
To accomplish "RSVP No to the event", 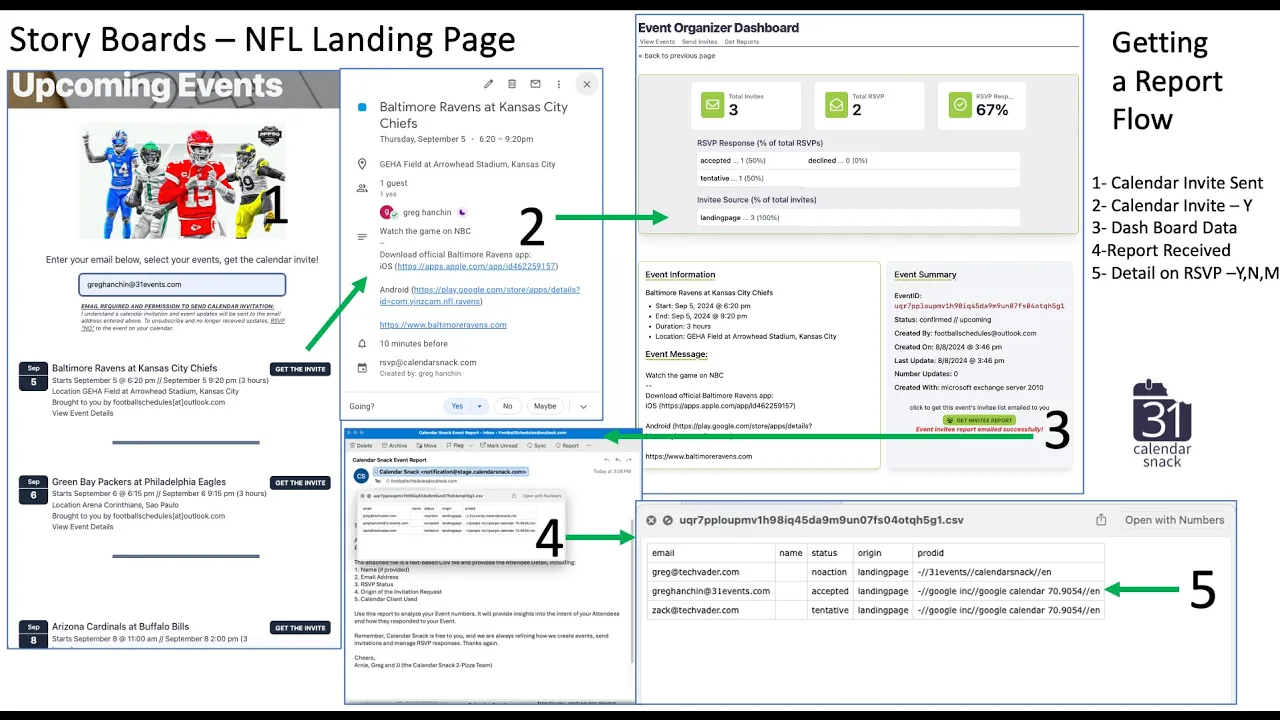I will pos(508,406).
